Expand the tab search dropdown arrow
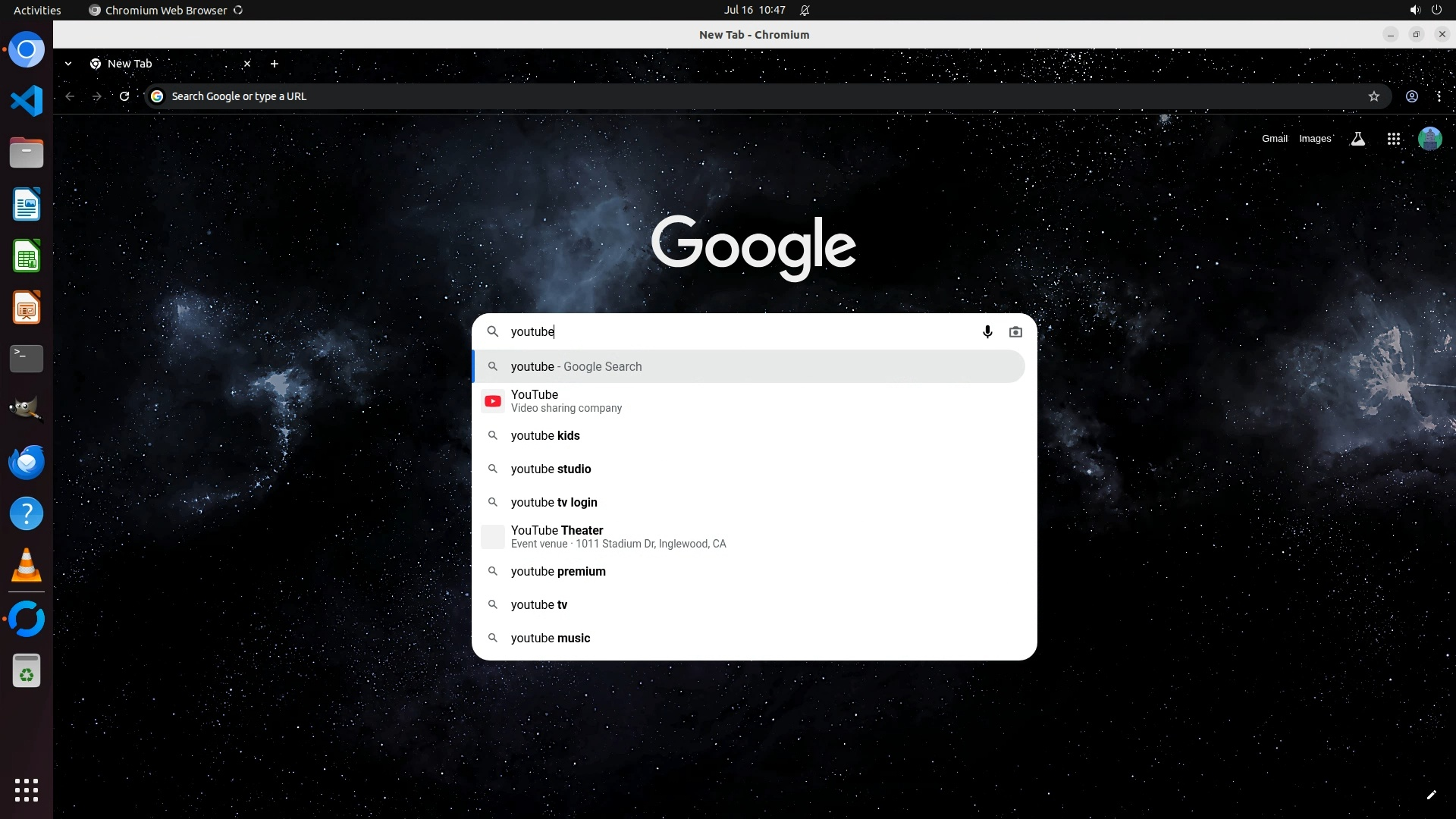This screenshot has width=1456, height=819. click(x=68, y=64)
